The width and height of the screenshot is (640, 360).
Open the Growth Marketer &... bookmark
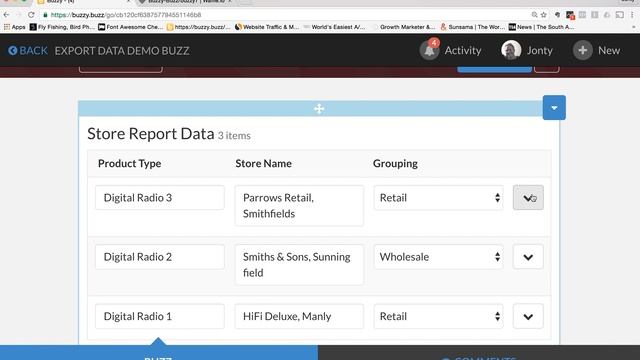click(x=404, y=27)
